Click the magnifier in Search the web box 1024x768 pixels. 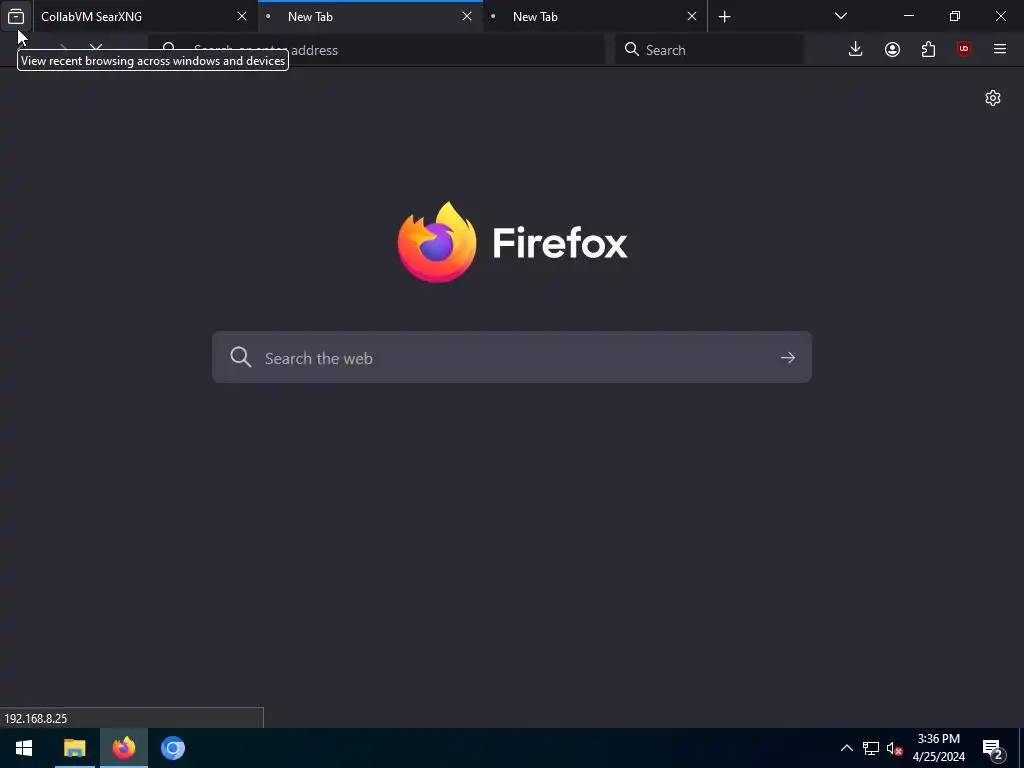(240, 357)
